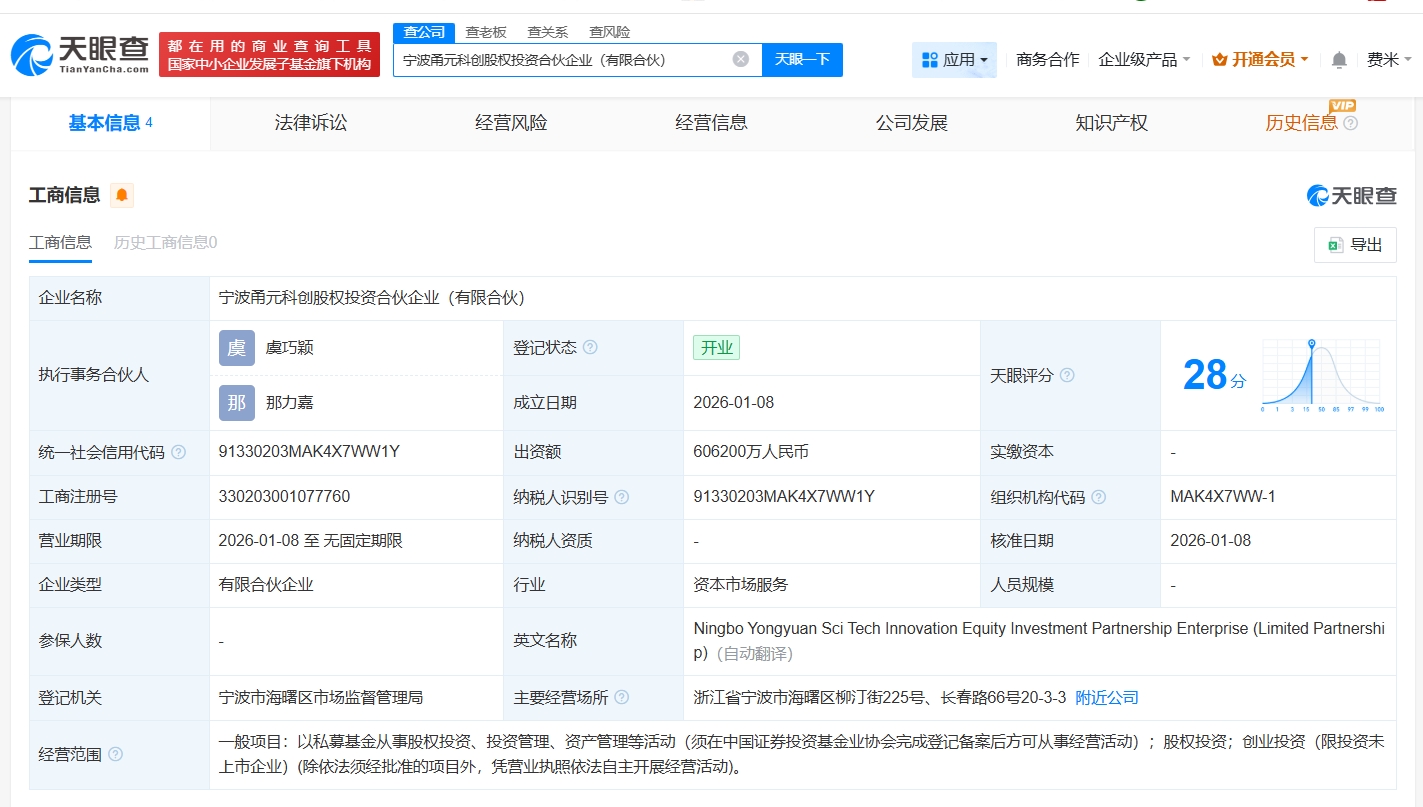Click help icon next to 天眼评分
Image resolution: width=1423 pixels, height=807 pixels.
click(x=1067, y=376)
